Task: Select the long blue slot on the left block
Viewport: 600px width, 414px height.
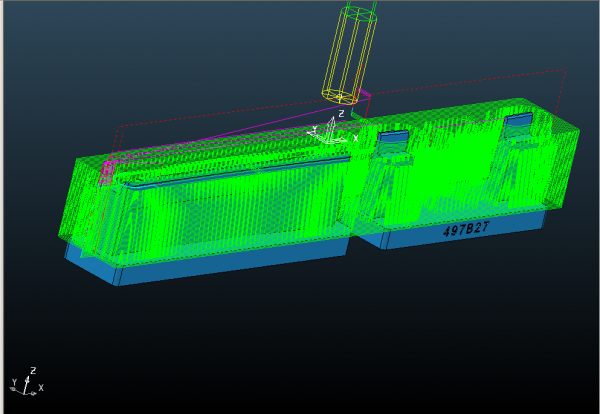Action: 237,172
